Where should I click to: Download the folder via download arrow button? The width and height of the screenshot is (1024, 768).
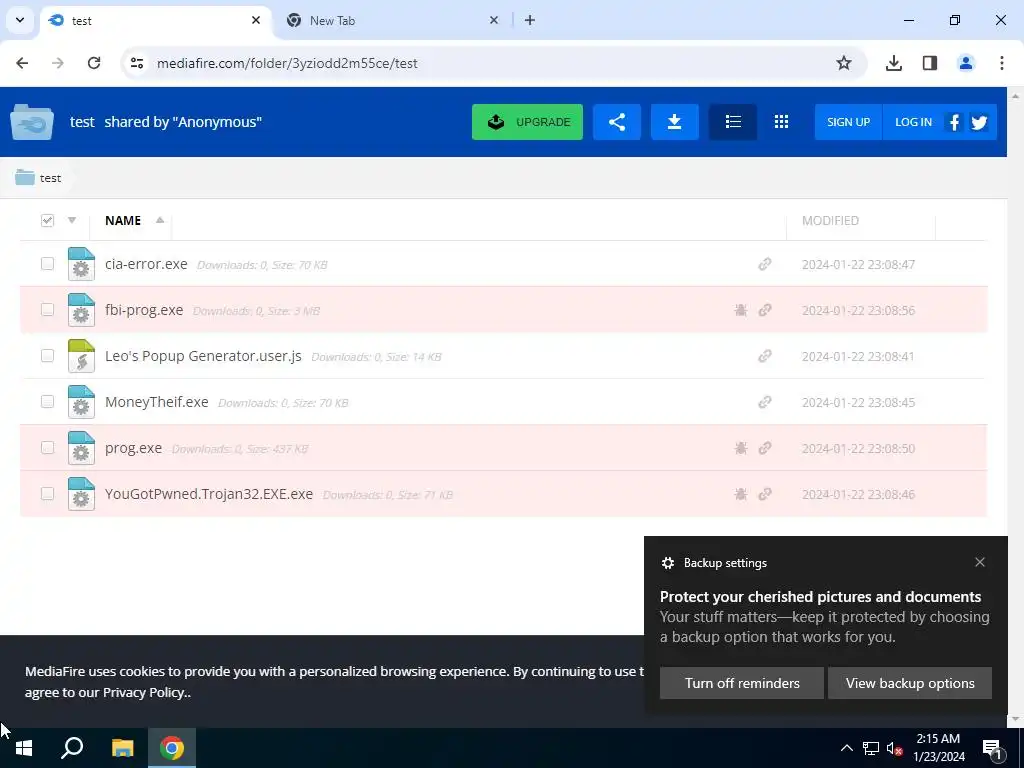pos(675,122)
